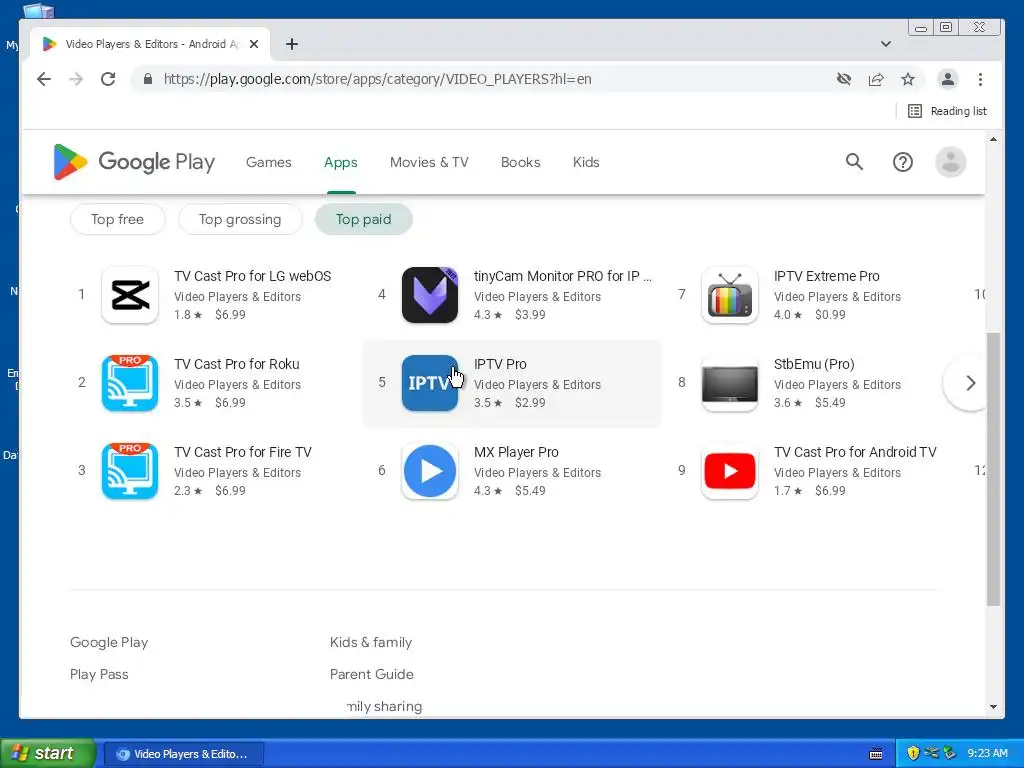
Task: Click the page vertical scrollbar thumb
Action: (993, 469)
